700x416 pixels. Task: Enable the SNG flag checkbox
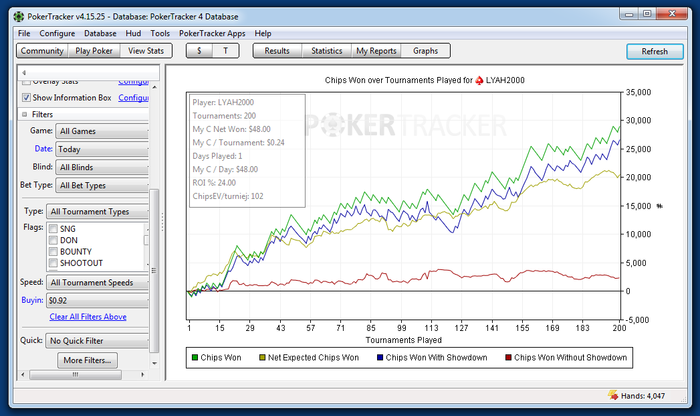point(53,229)
